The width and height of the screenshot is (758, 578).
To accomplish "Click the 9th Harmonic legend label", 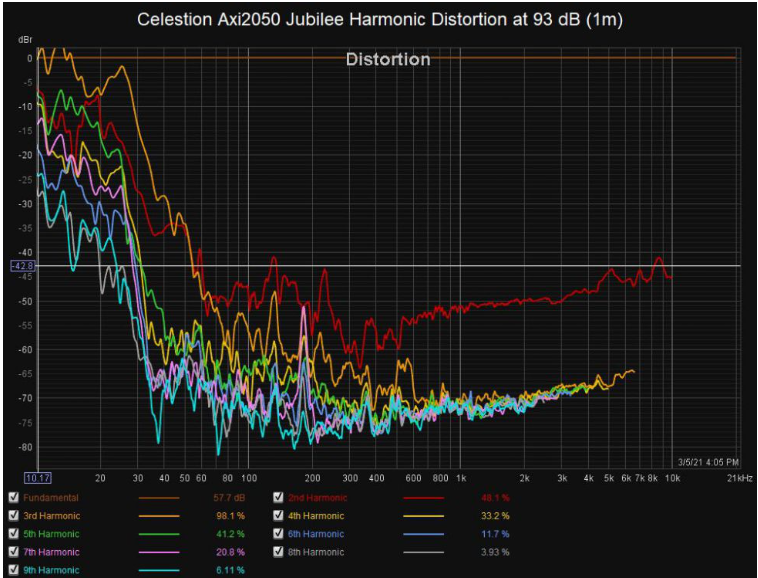I will [51, 570].
